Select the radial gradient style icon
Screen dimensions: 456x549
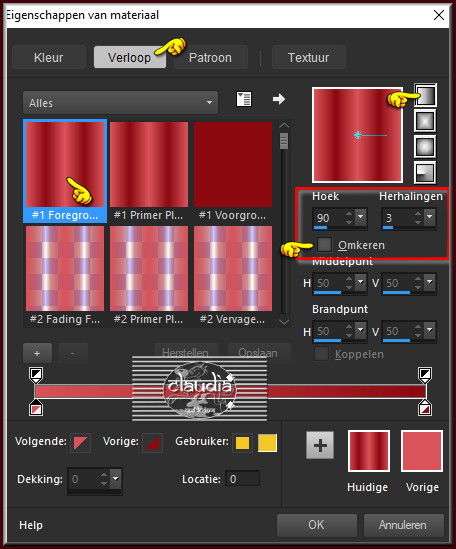[x=425, y=173]
